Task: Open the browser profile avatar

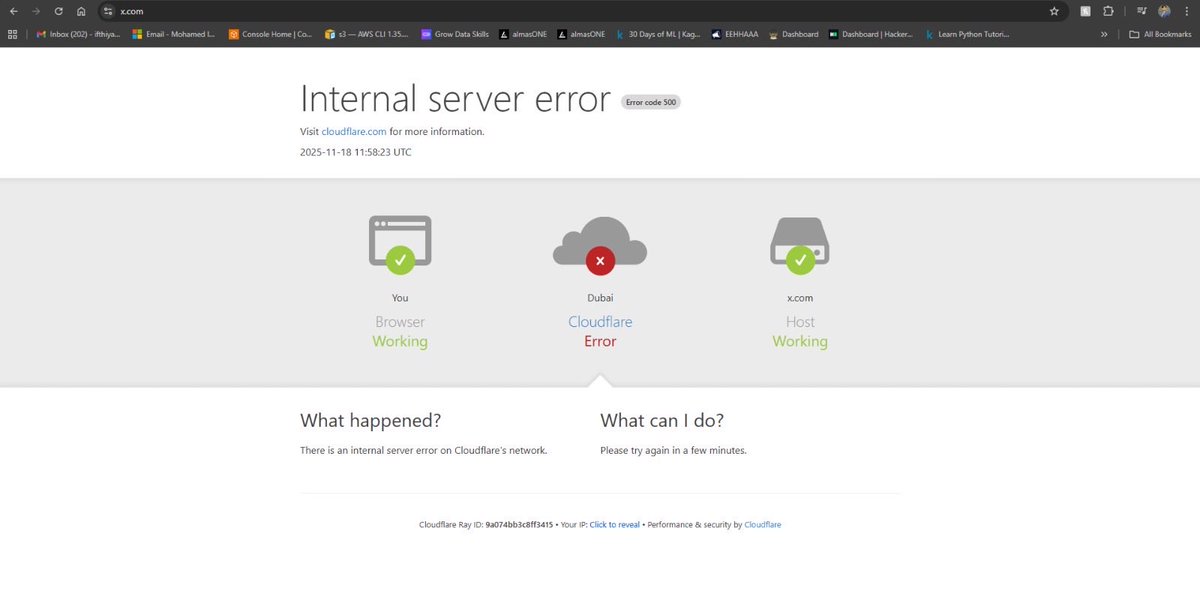Action: [1163, 13]
